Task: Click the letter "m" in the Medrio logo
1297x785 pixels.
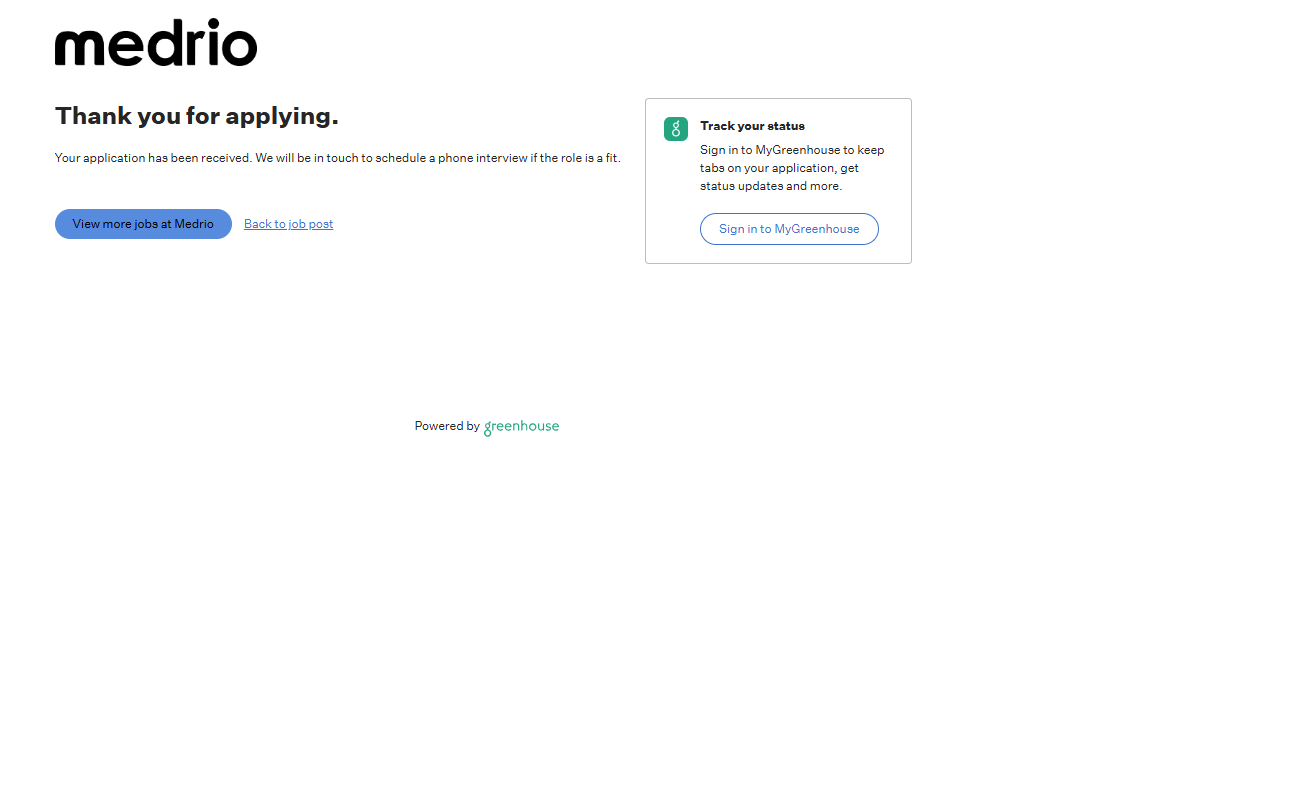Action: tap(77, 48)
